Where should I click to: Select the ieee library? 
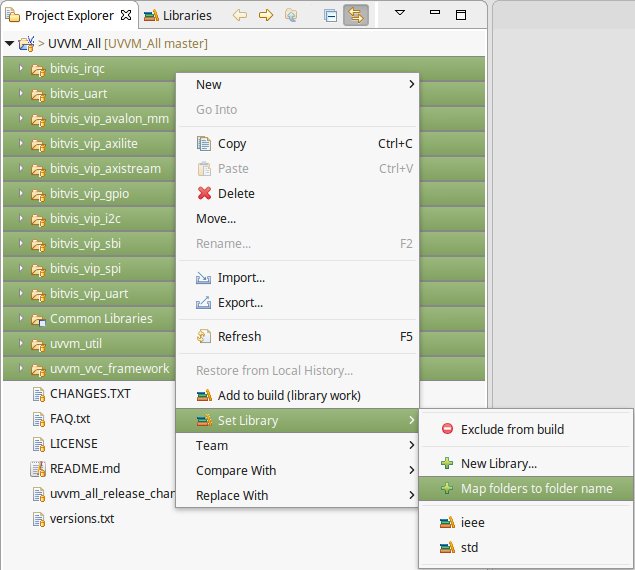(526, 522)
